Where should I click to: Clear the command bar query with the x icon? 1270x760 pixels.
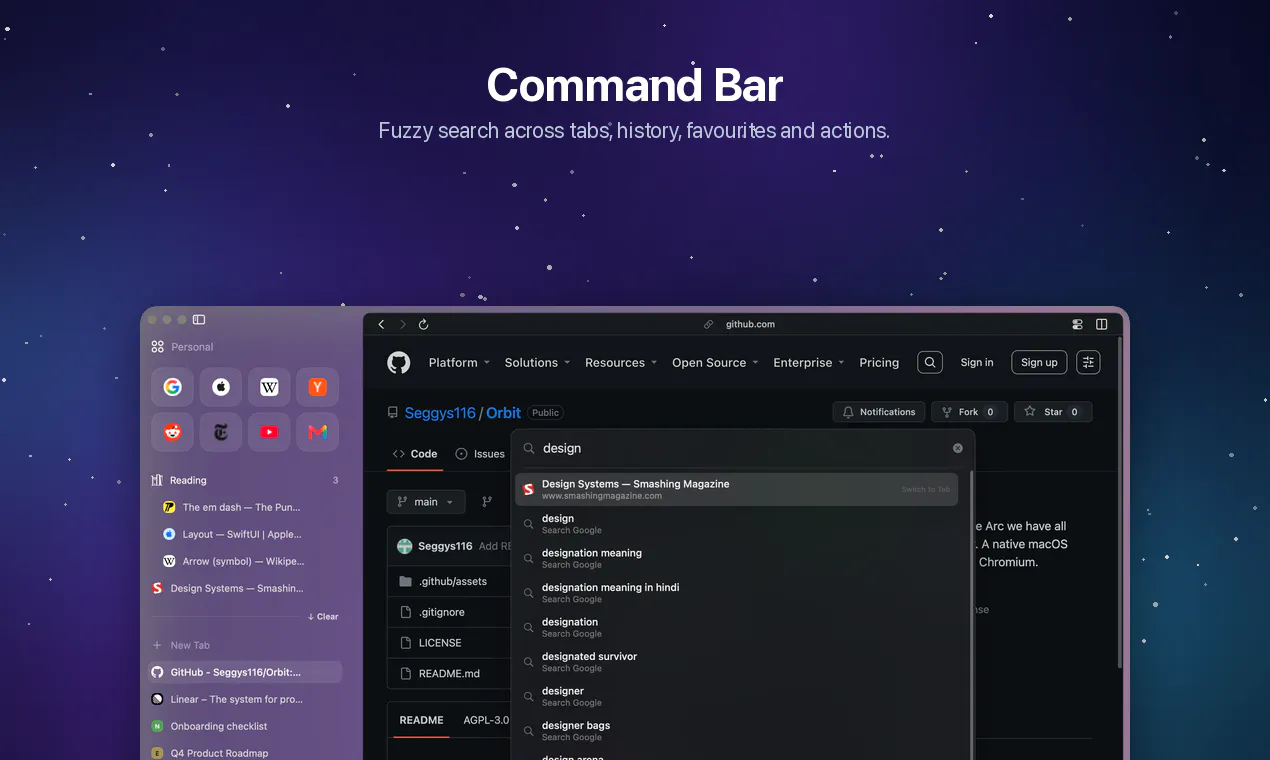point(957,448)
